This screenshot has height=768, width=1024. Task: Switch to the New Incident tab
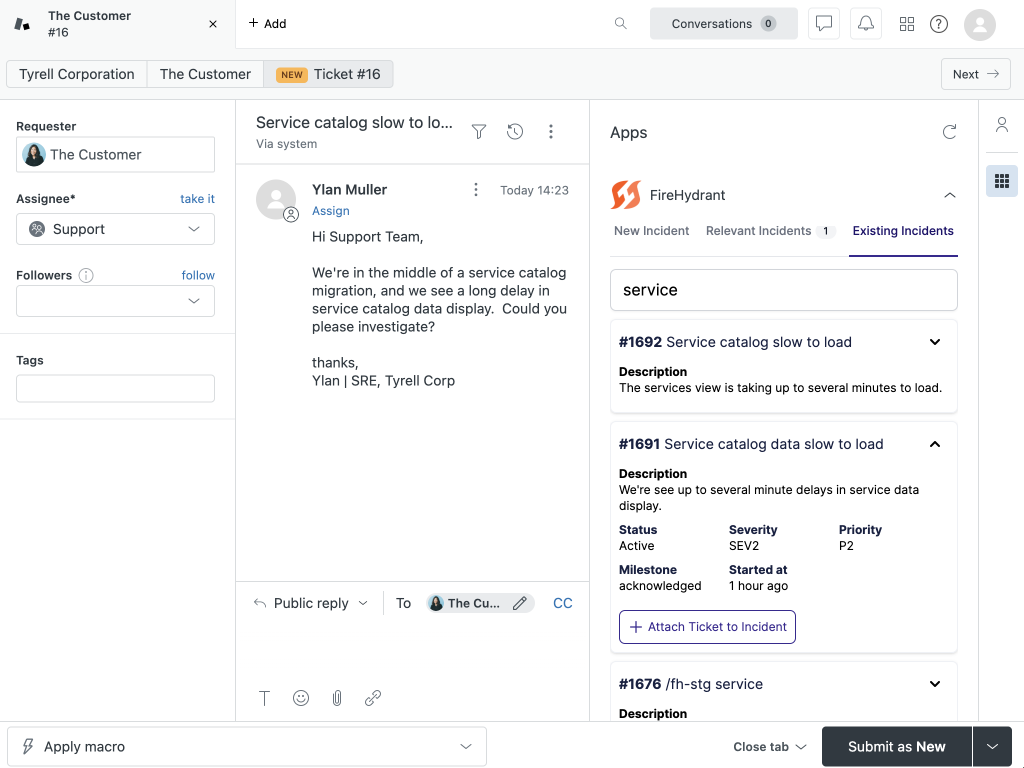tap(651, 230)
